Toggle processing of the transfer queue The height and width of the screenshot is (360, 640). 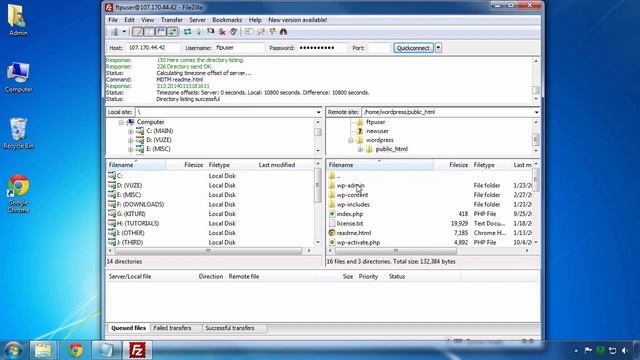(x=199, y=32)
